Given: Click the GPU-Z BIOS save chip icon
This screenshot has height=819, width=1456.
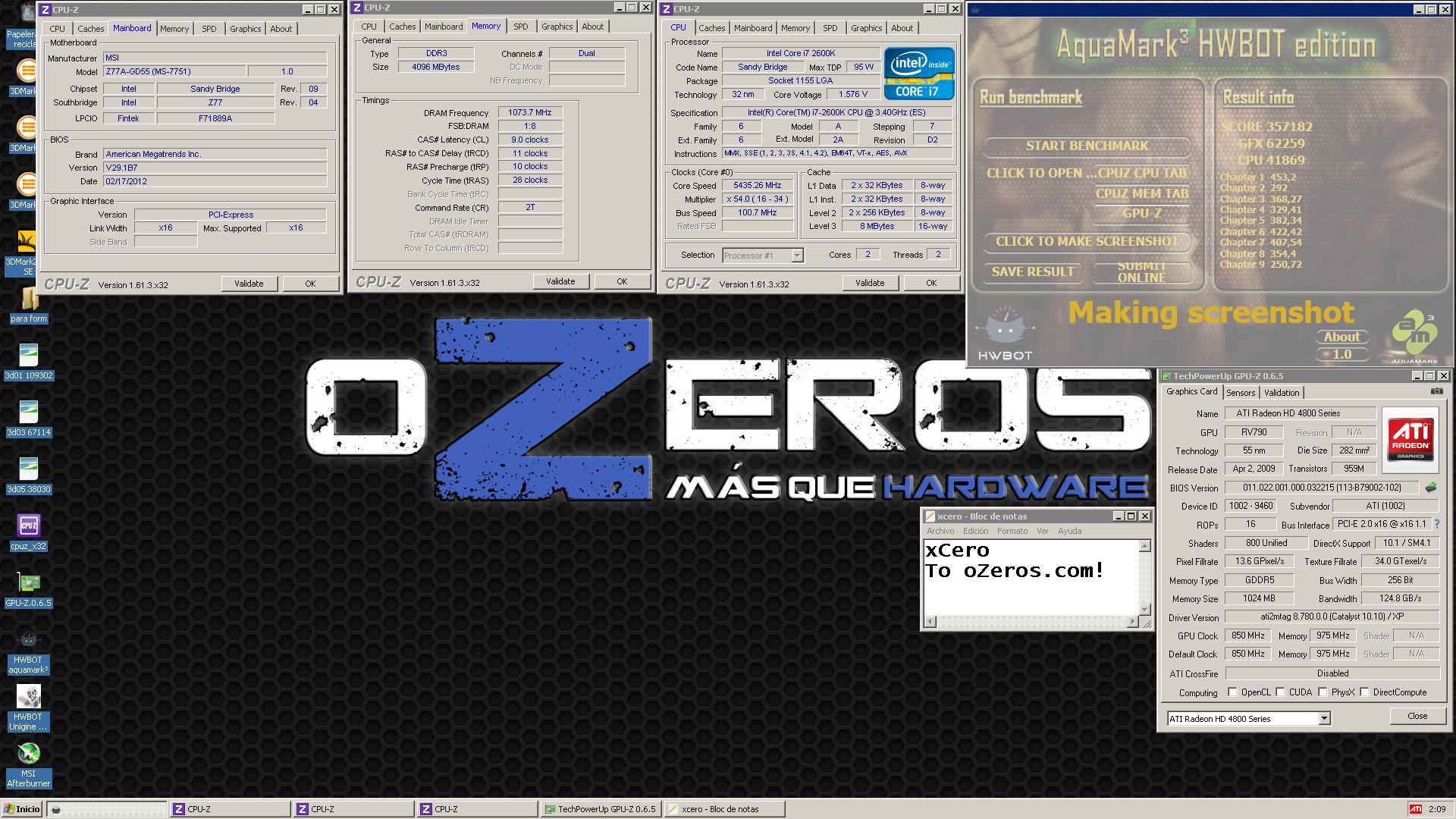Looking at the screenshot, I should click(x=1431, y=488).
